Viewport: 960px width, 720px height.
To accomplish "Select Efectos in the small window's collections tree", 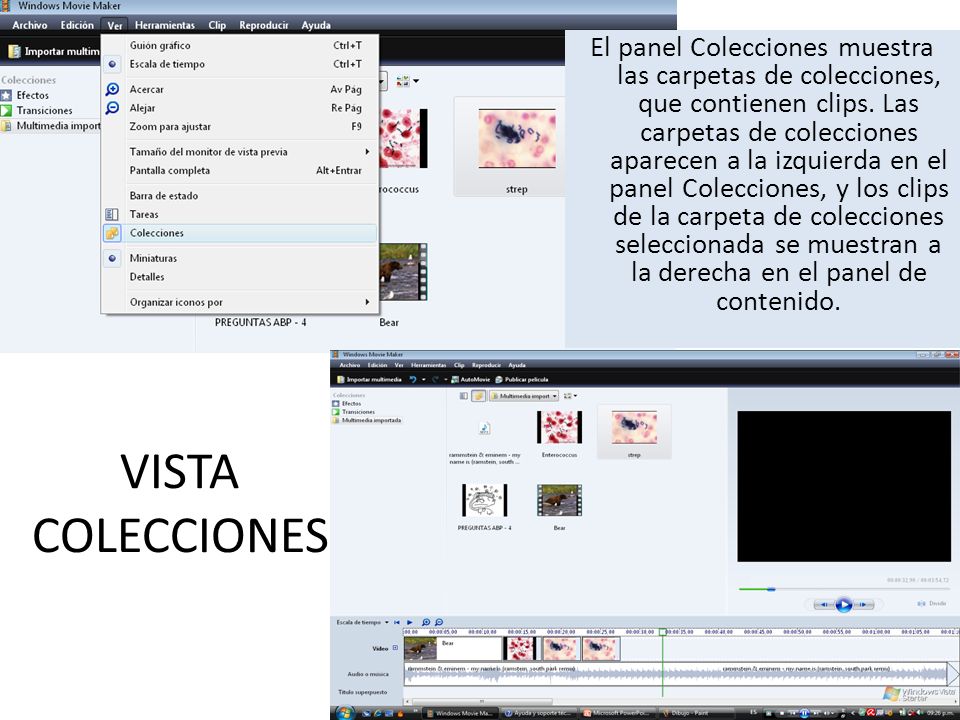I will coord(347,404).
